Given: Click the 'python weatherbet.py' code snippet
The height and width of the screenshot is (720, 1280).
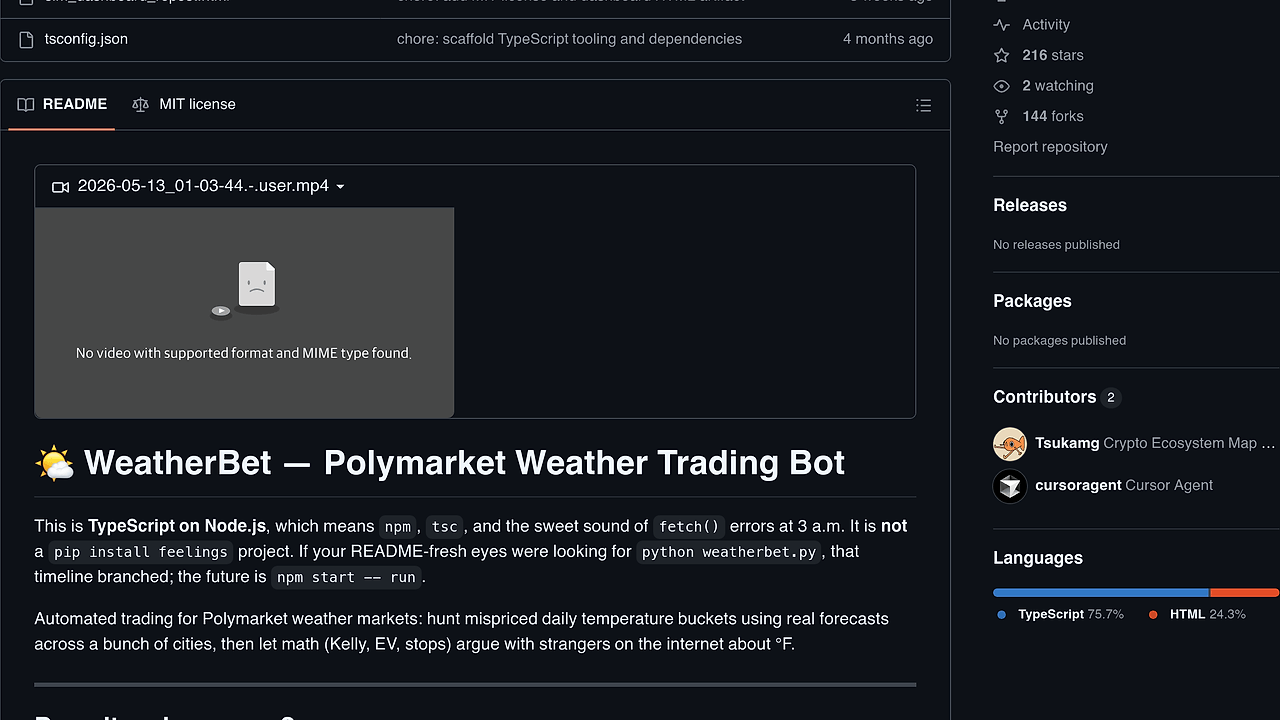Looking at the screenshot, I should click(x=729, y=552).
